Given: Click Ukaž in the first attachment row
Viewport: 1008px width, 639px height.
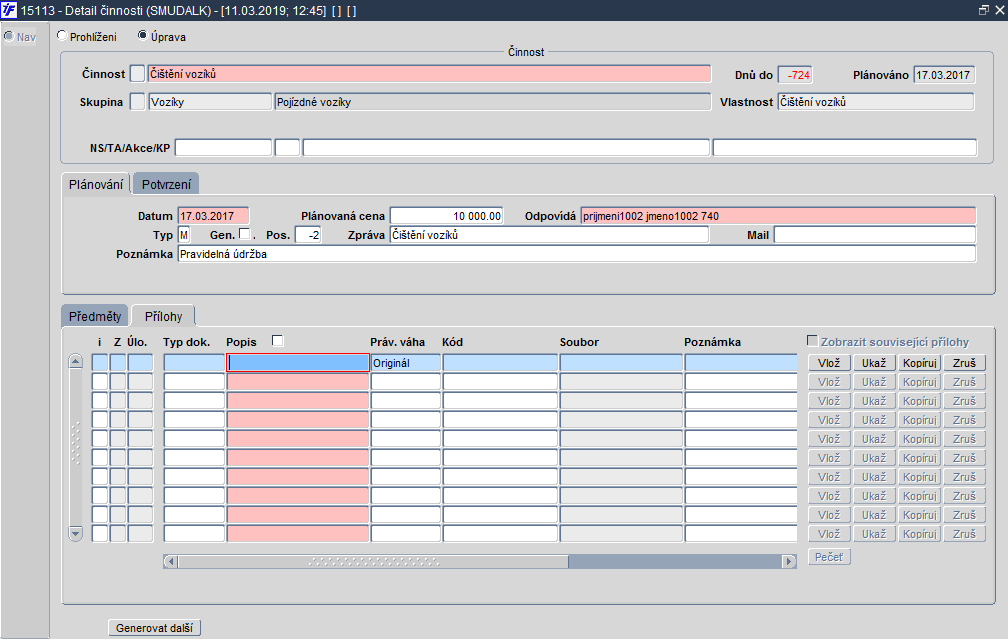Looking at the screenshot, I should 874,363.
